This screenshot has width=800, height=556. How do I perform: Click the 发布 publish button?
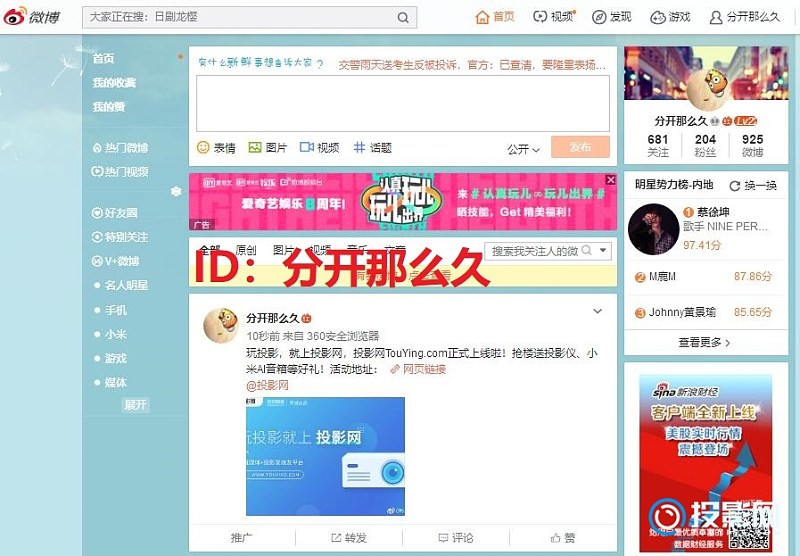pos(580,147)
